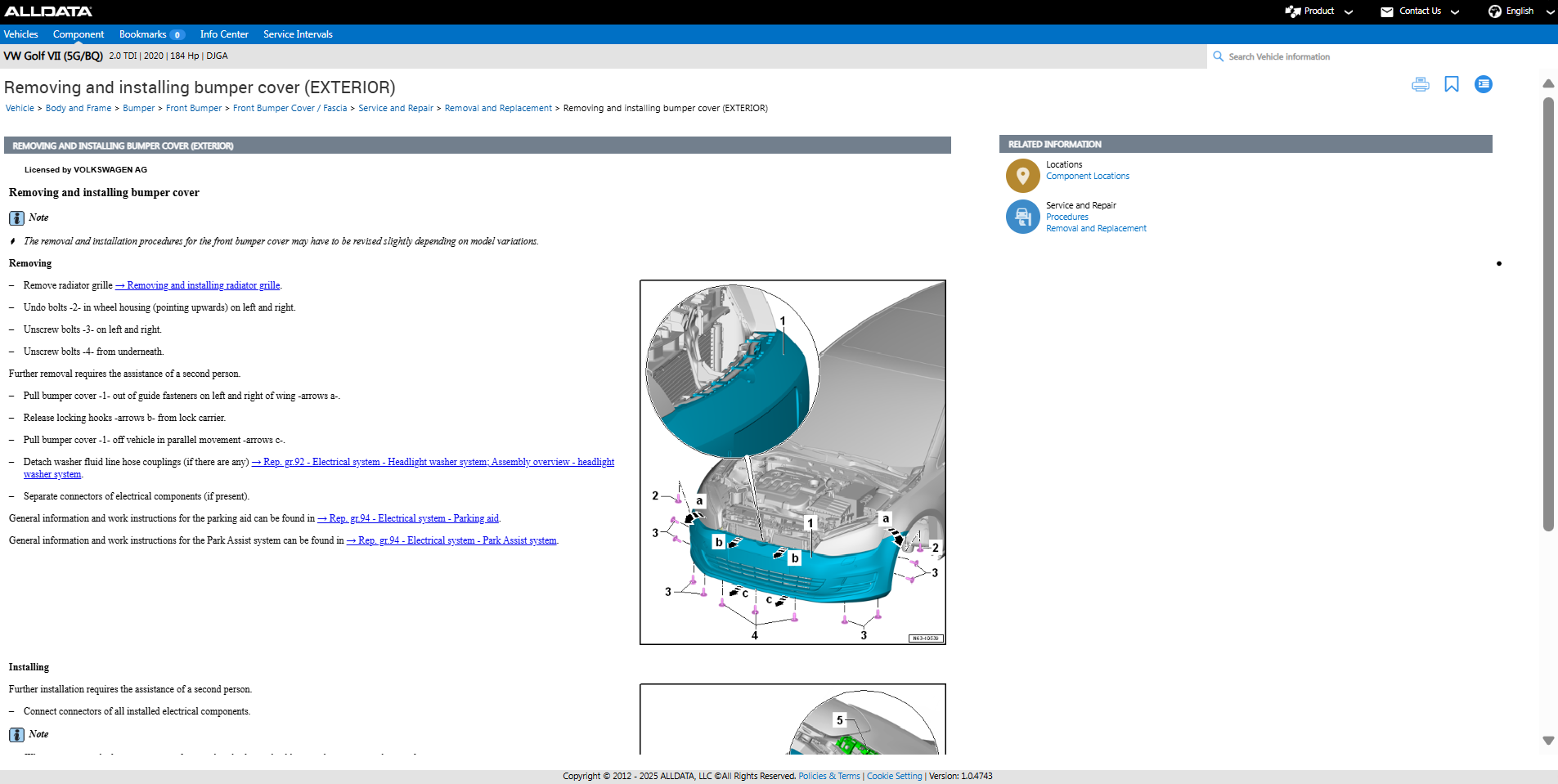This screenshot has height=784, width=1558.
Task: Go to Front Bumper breadcrumb
Action: pos(194,108)
